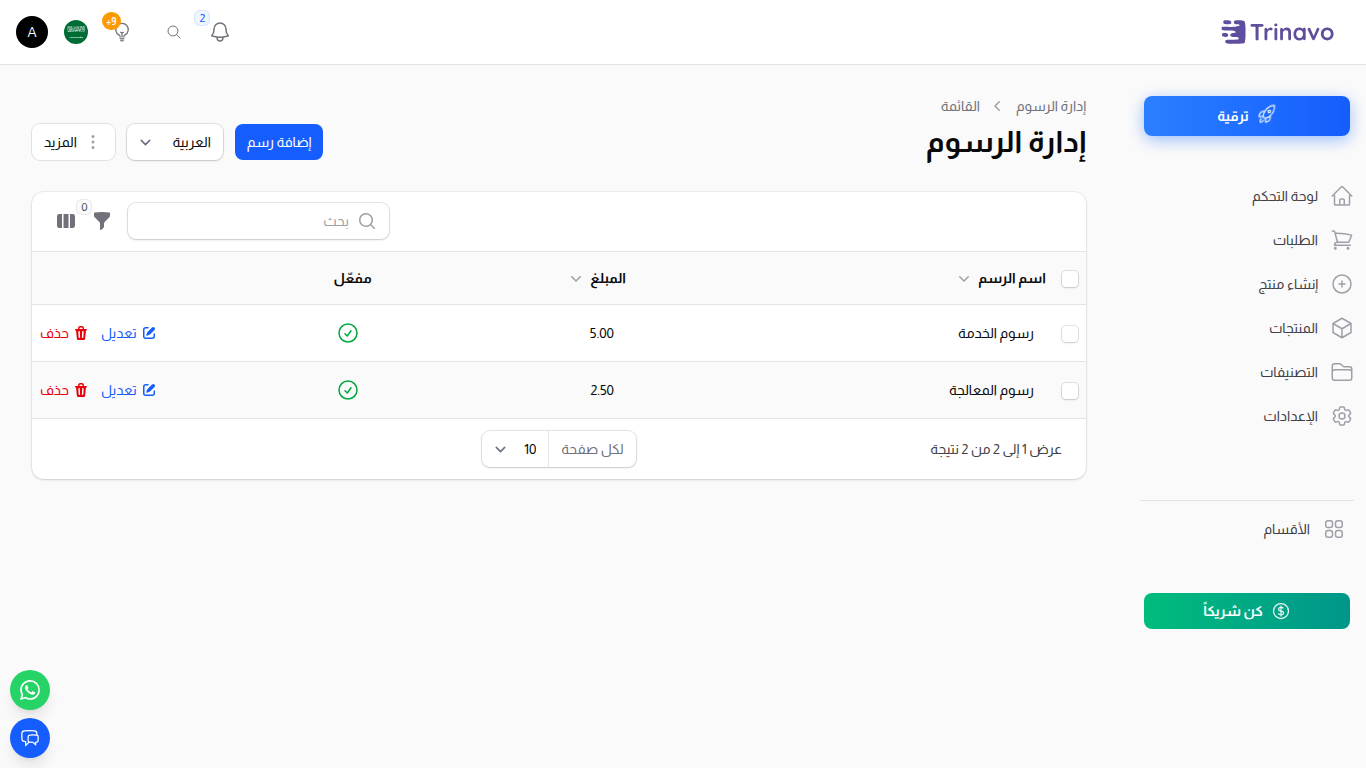This screenshot has height=768, width=1366.
Task: Click the Saudi flag language icon
Action: [76, 32]
